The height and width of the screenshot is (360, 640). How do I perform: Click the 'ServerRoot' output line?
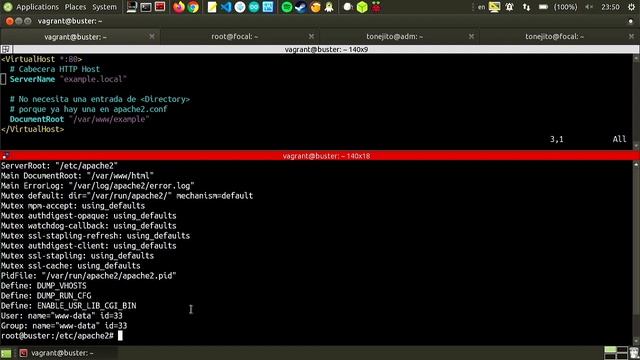pos(59,166)
